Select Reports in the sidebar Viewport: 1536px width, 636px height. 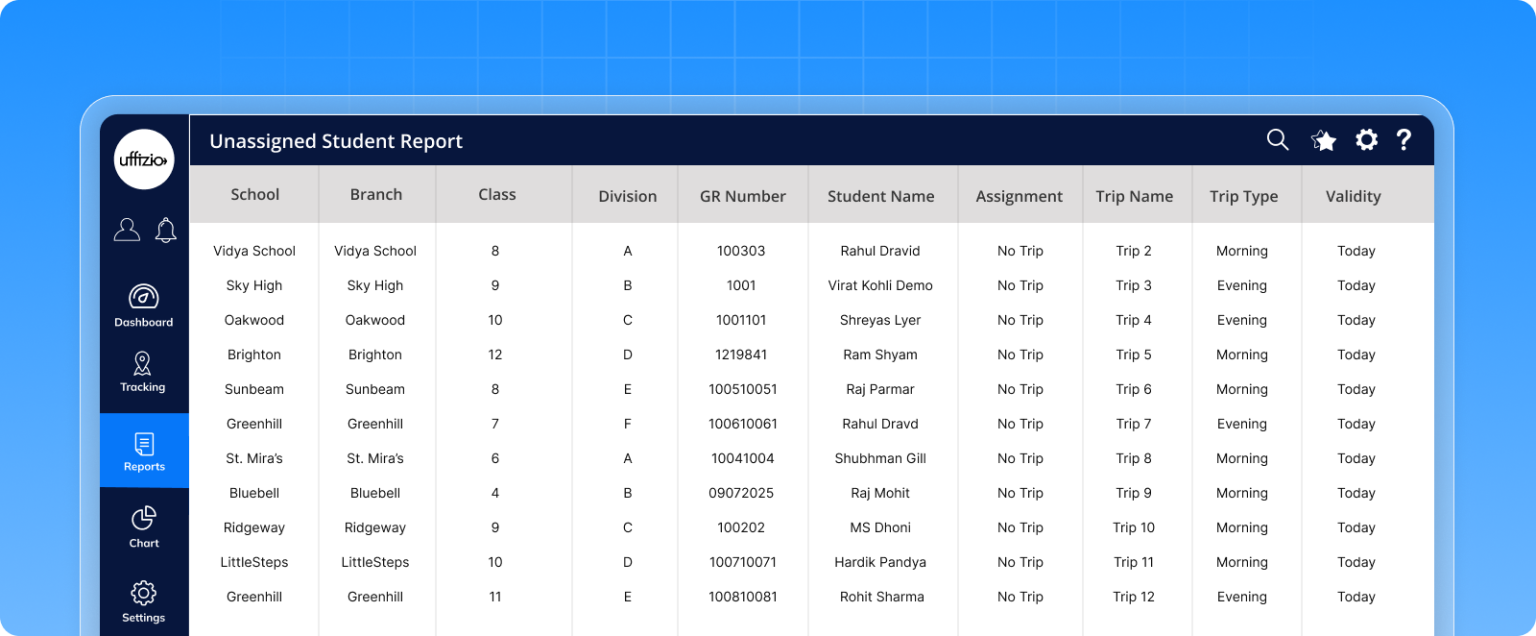pyautogui.click(x=144, y=451)
